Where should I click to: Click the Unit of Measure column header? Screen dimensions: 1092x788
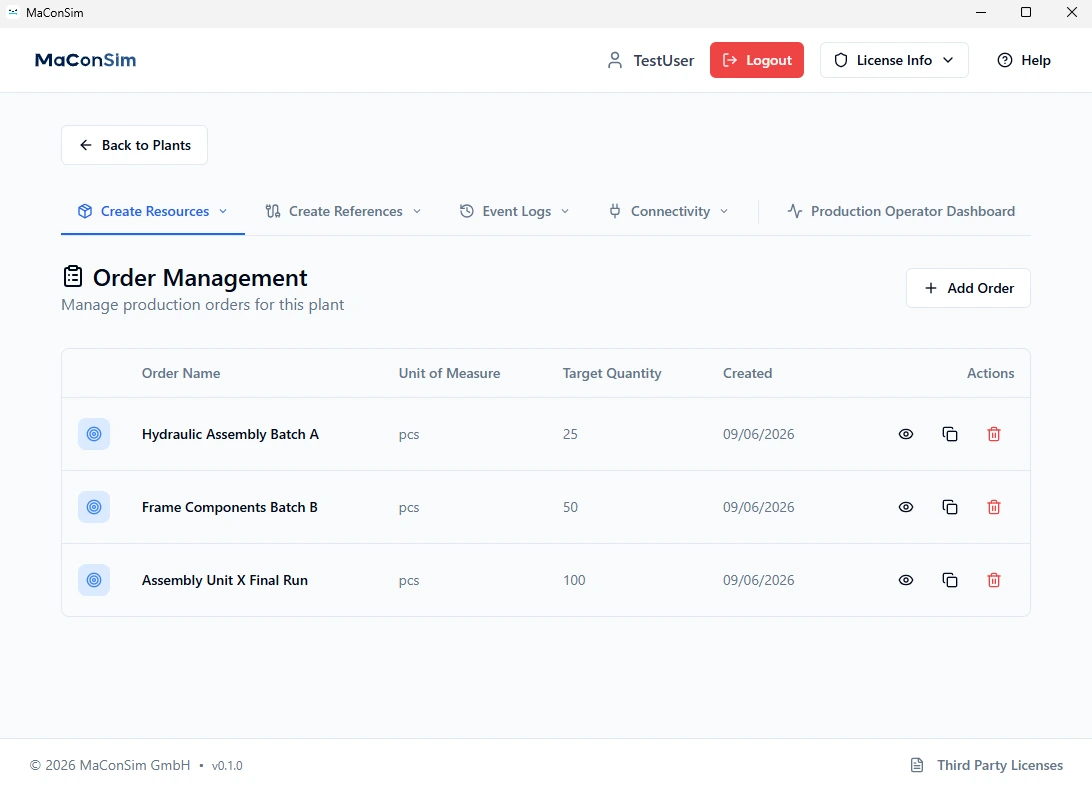tap(449, 373)
